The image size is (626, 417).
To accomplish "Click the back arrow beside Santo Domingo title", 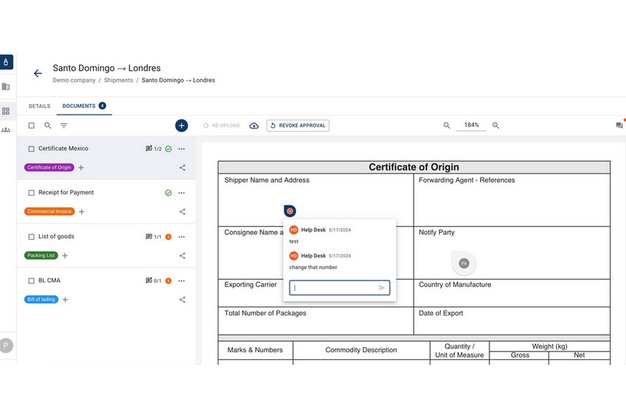I will 38,73.
